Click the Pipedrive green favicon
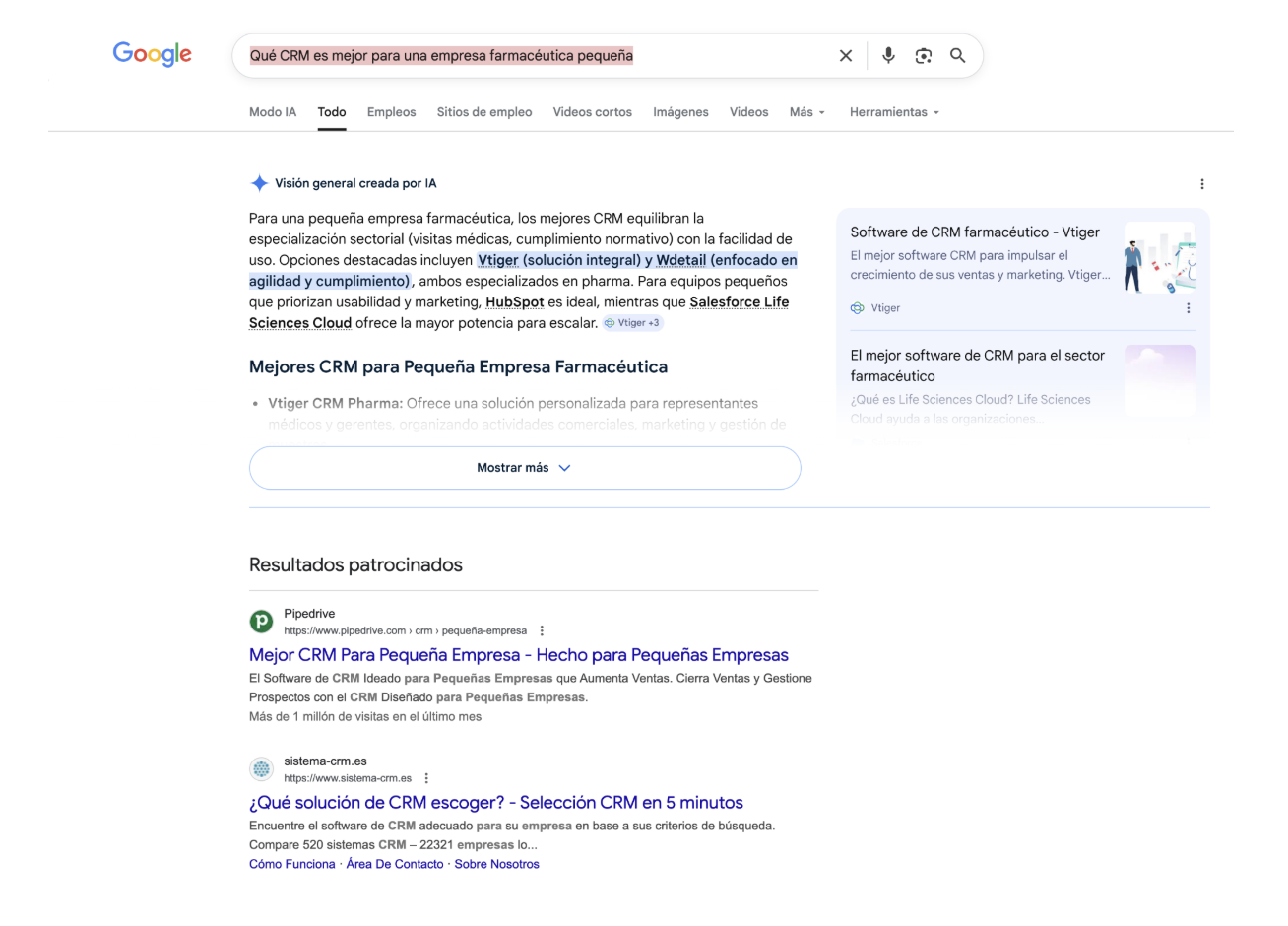This screenshot has height=926, width=1288. coord(261,622)
